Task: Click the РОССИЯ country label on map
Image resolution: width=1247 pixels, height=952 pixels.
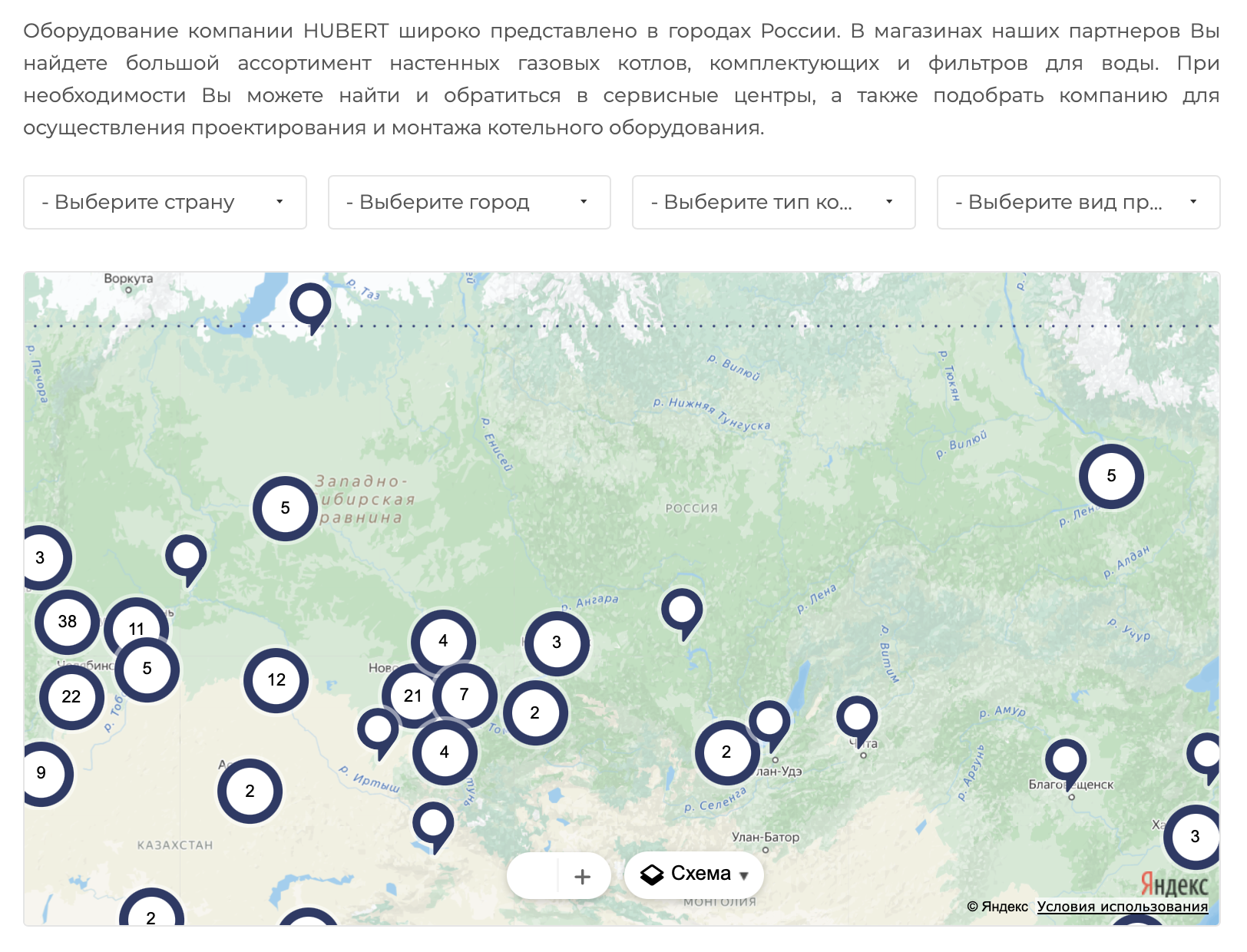Action: point(692,508)
